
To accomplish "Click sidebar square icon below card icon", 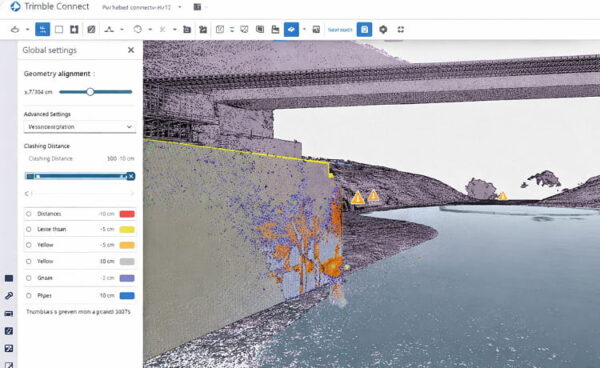I will (9, 331).
